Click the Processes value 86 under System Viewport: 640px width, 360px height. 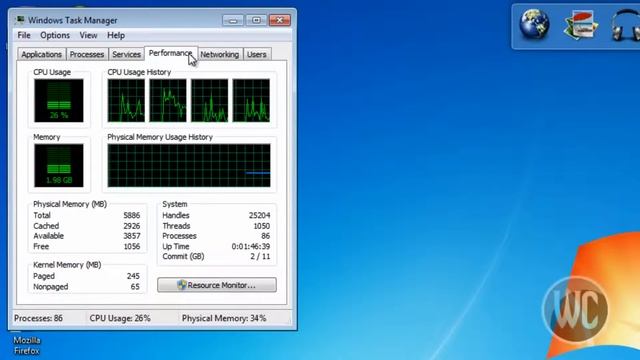point(266,236)
